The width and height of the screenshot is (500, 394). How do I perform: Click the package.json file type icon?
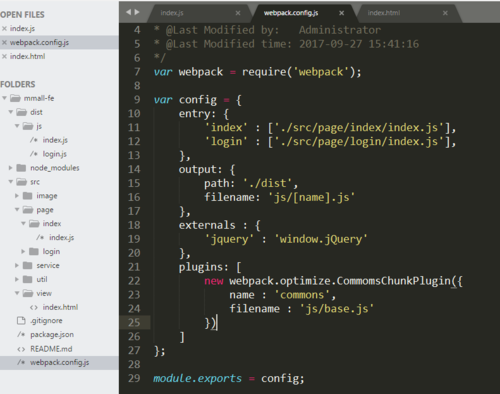(21, 335)
